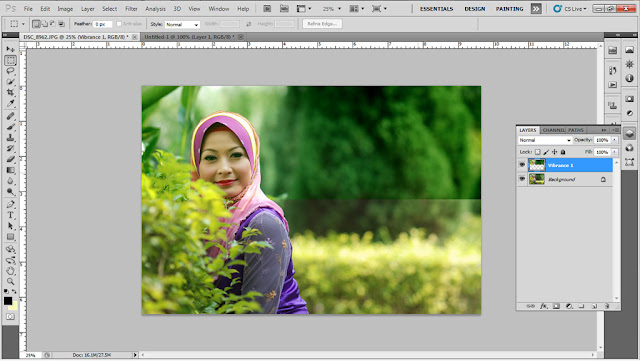Swap foreground and background colors
The height and width of the screenshot is (361, 640).
15,292
